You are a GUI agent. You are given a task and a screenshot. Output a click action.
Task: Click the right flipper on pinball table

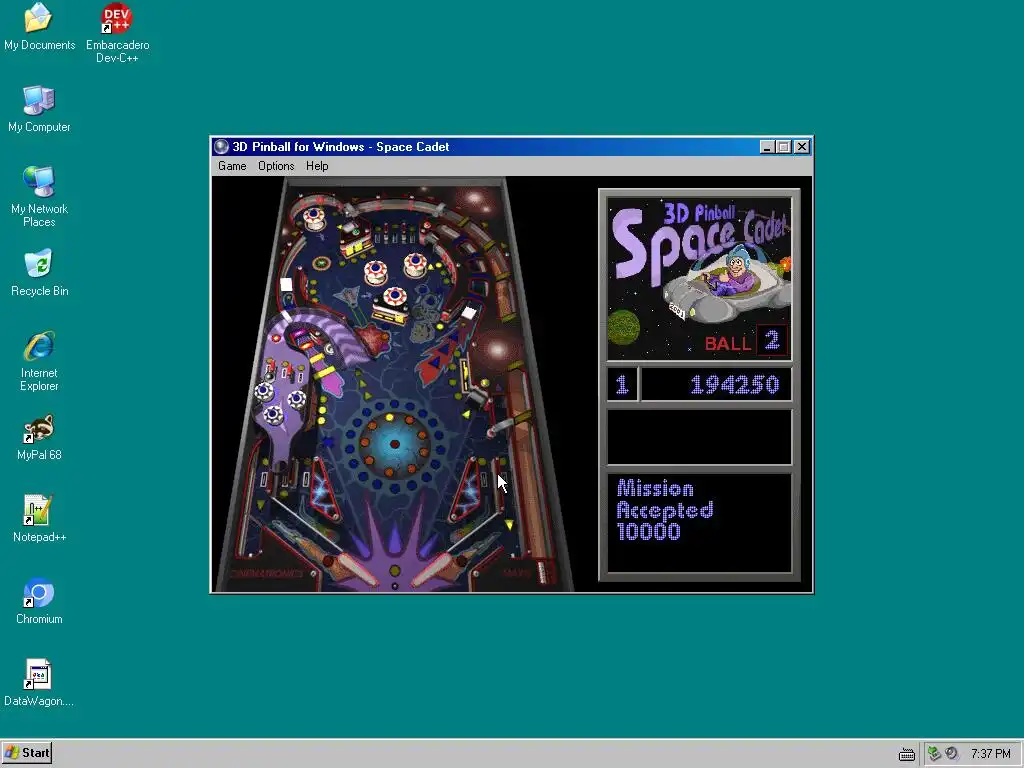pyautogui.click(x=439, y=569)
